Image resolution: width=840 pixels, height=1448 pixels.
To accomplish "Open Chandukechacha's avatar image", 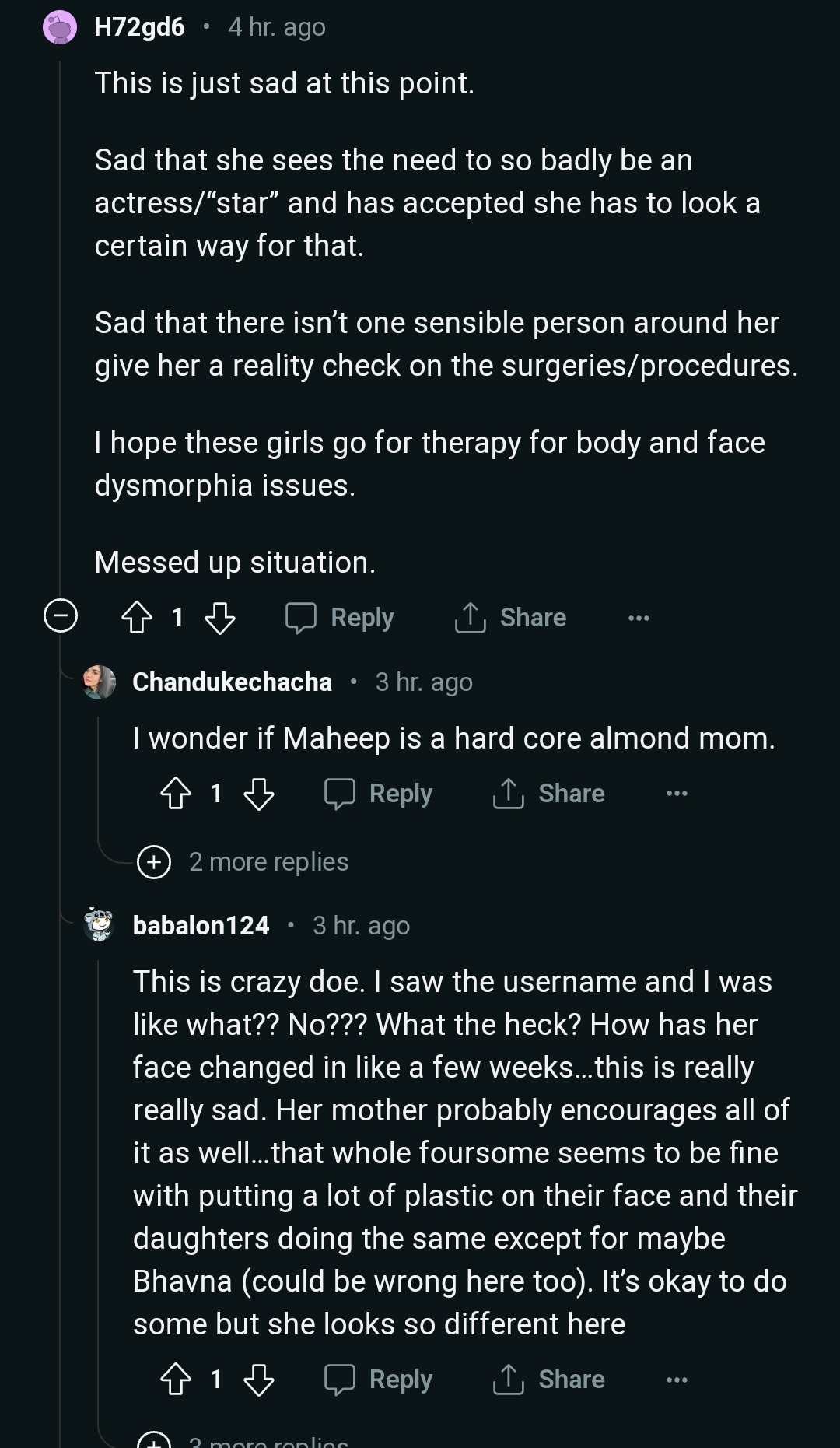I will tap(100, 682).
